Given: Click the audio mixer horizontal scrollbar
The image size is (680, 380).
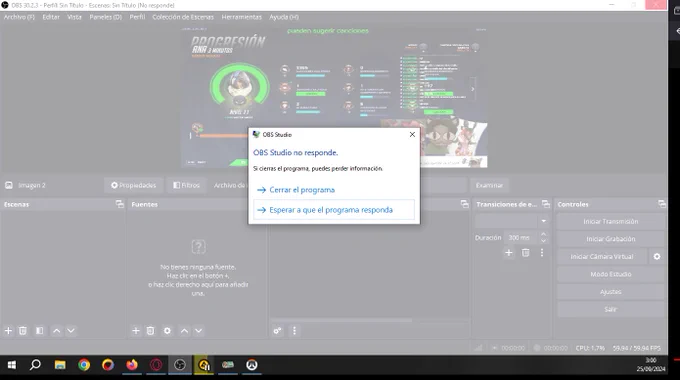Looking at the screenshot, I should [x=342, y=321].
